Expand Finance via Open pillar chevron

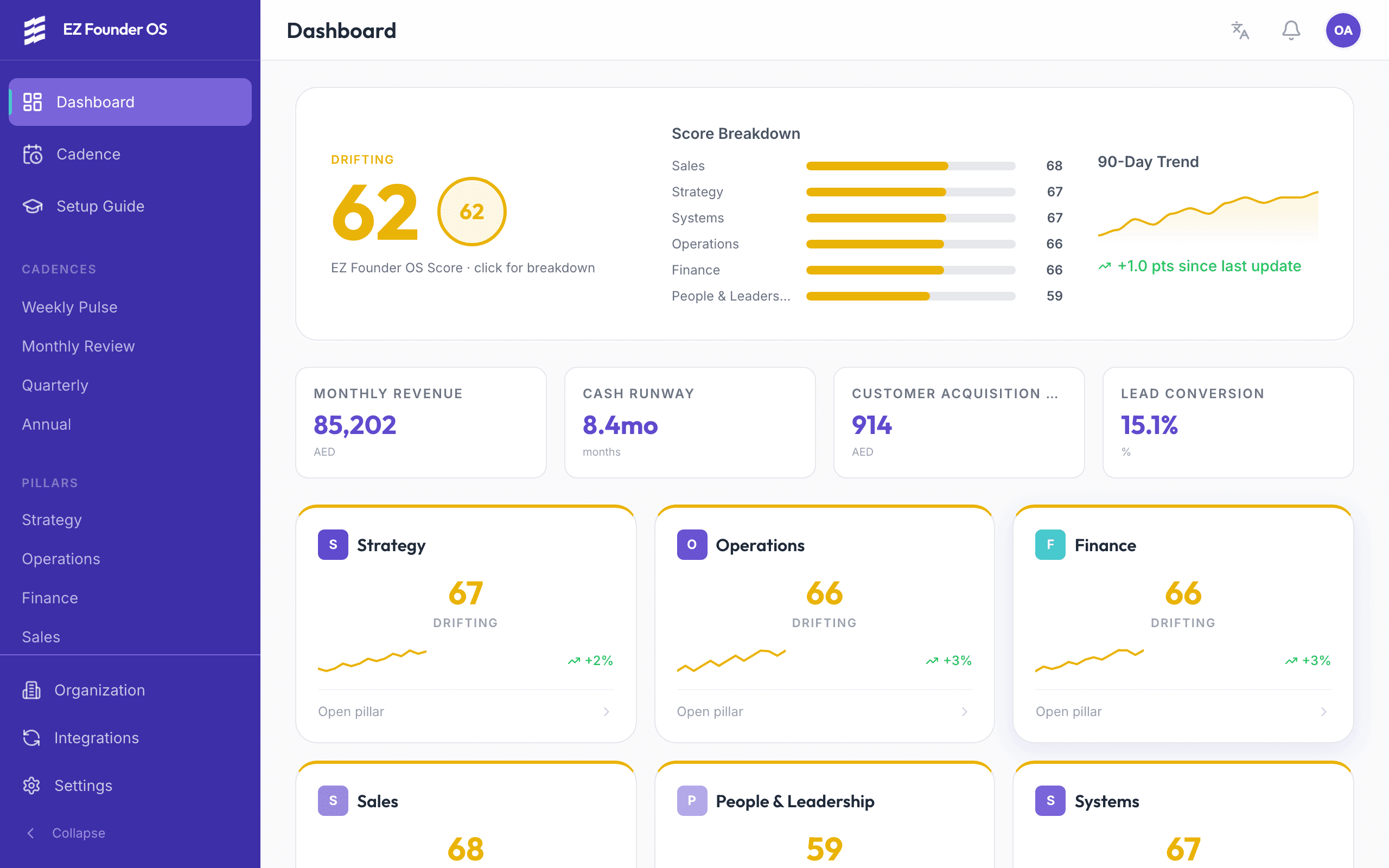click(x=1323, y=712)
